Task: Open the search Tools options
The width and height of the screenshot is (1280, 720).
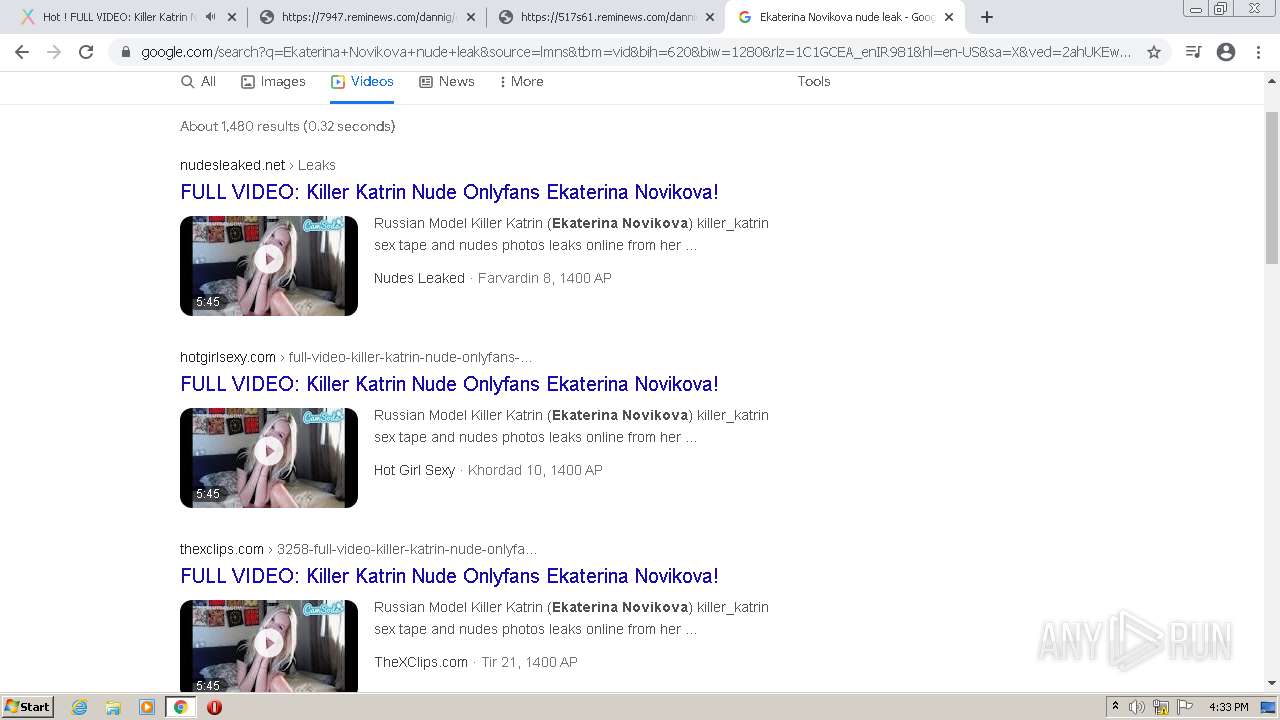Action: click(x=814, y=82)
